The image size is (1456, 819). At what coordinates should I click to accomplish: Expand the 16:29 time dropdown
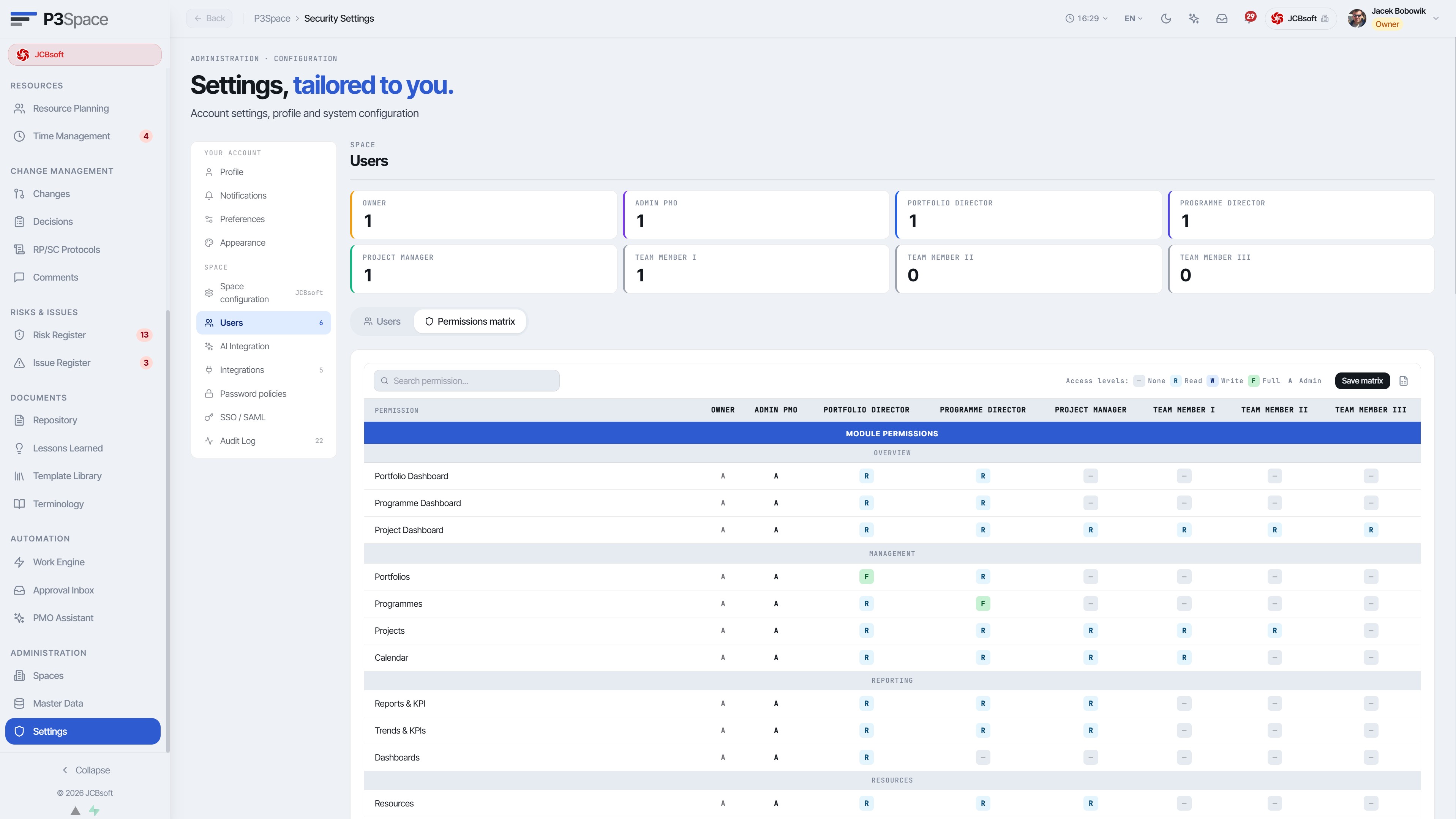click(1086, 19)
